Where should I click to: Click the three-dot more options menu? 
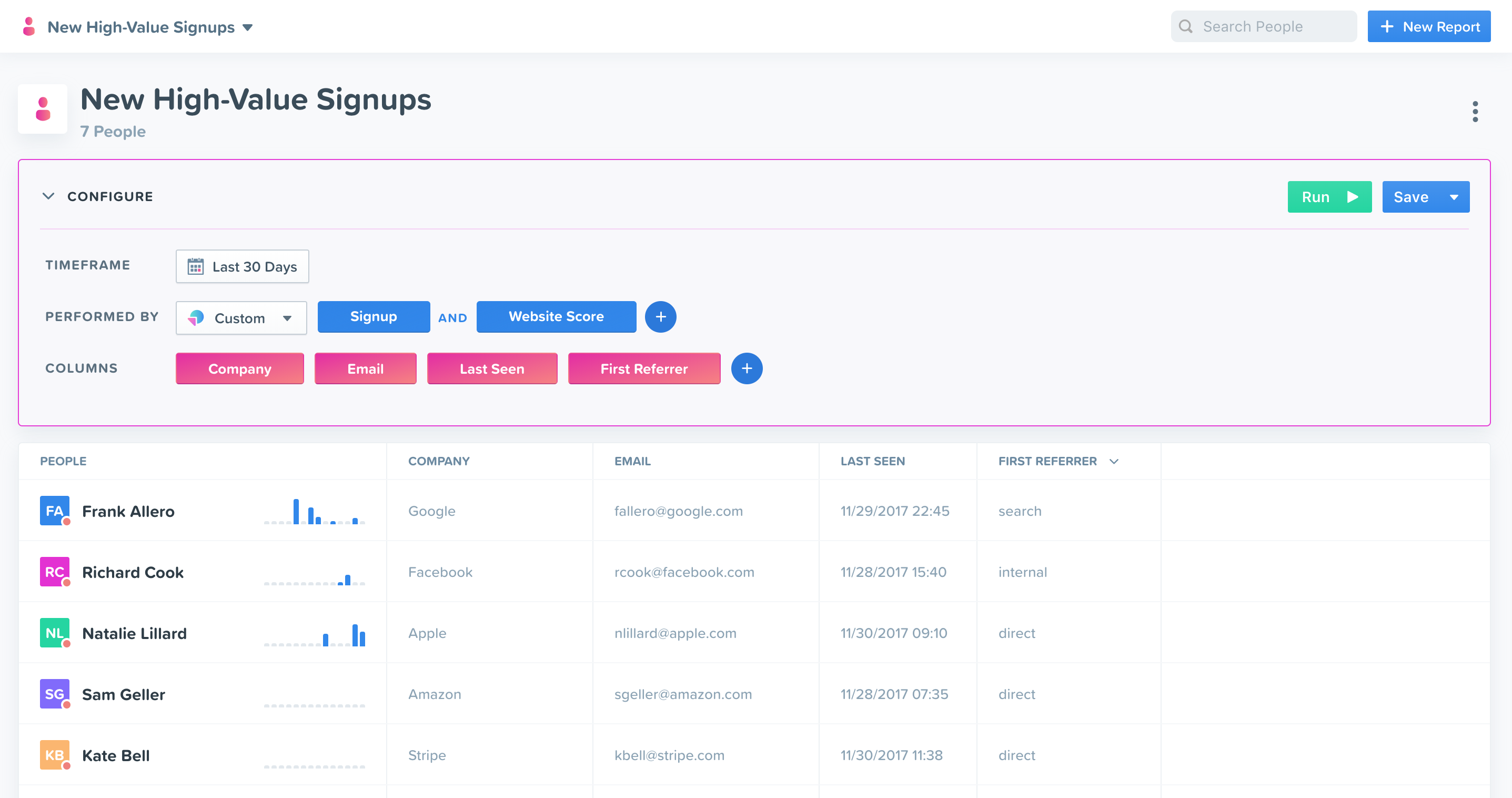tap(1475, 112)
